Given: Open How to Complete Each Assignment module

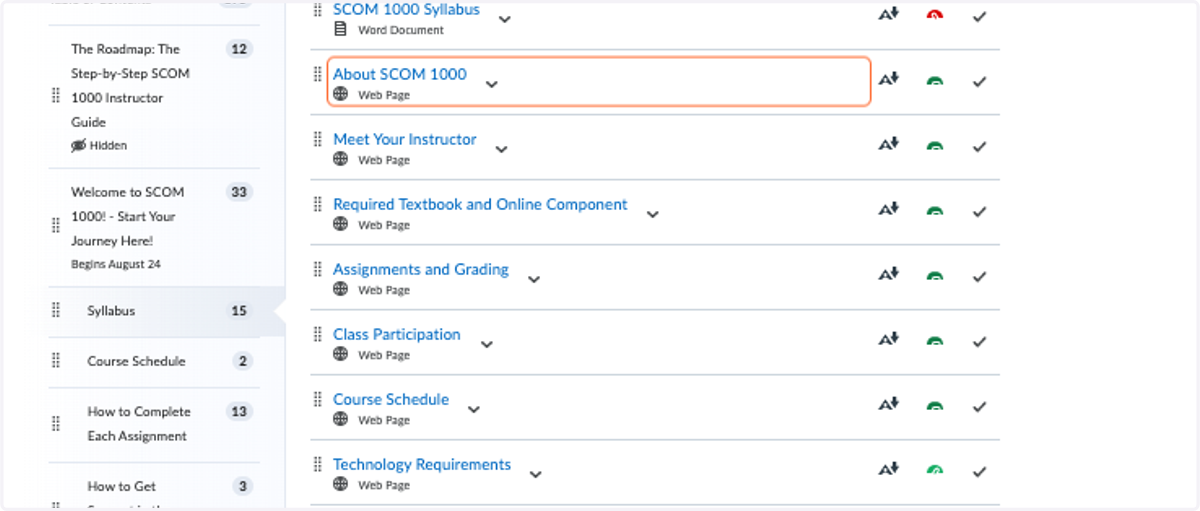Looking at the screenshot, I should click(138, 423).
